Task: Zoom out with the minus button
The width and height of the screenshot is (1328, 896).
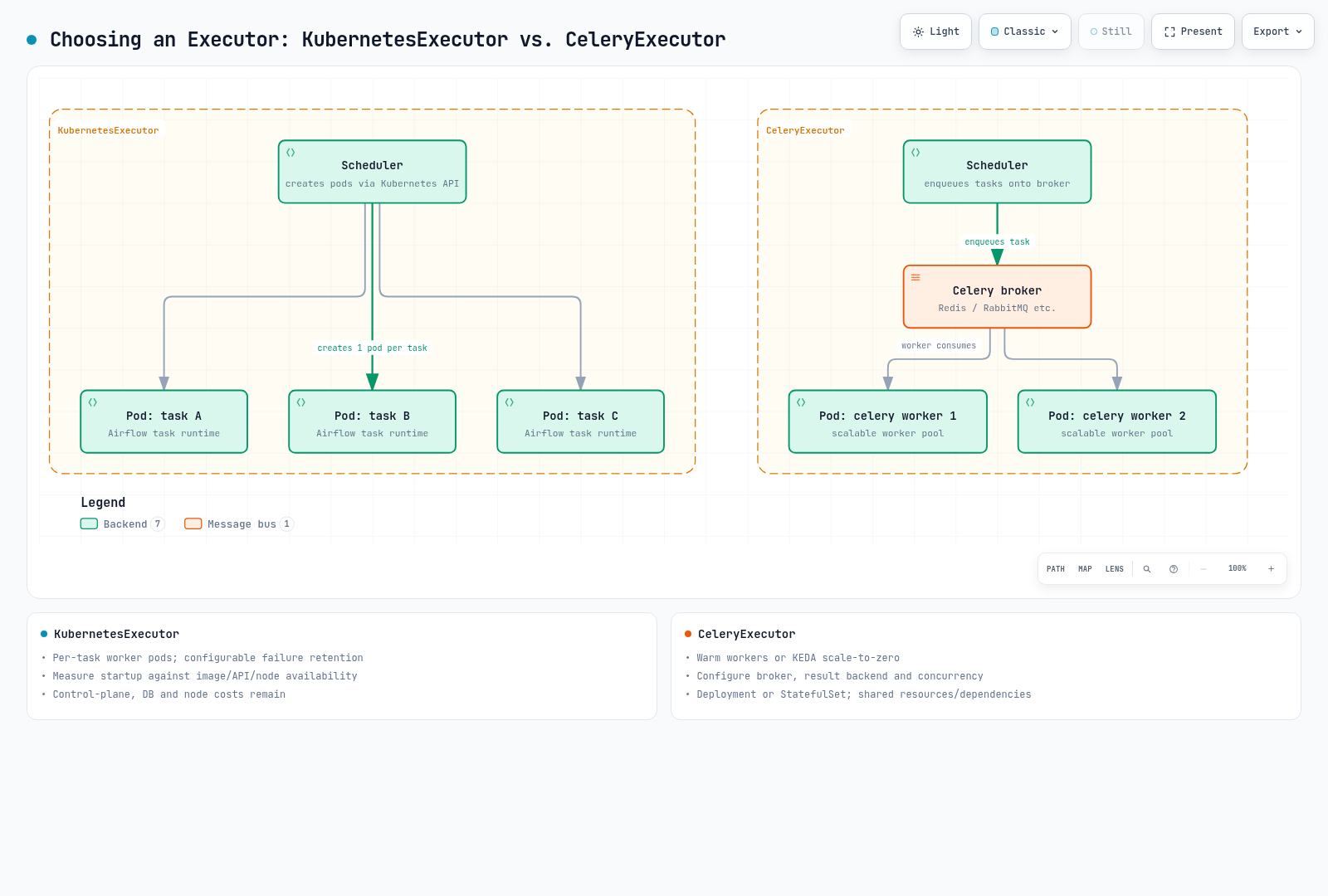Action: tap(1203, 569)
